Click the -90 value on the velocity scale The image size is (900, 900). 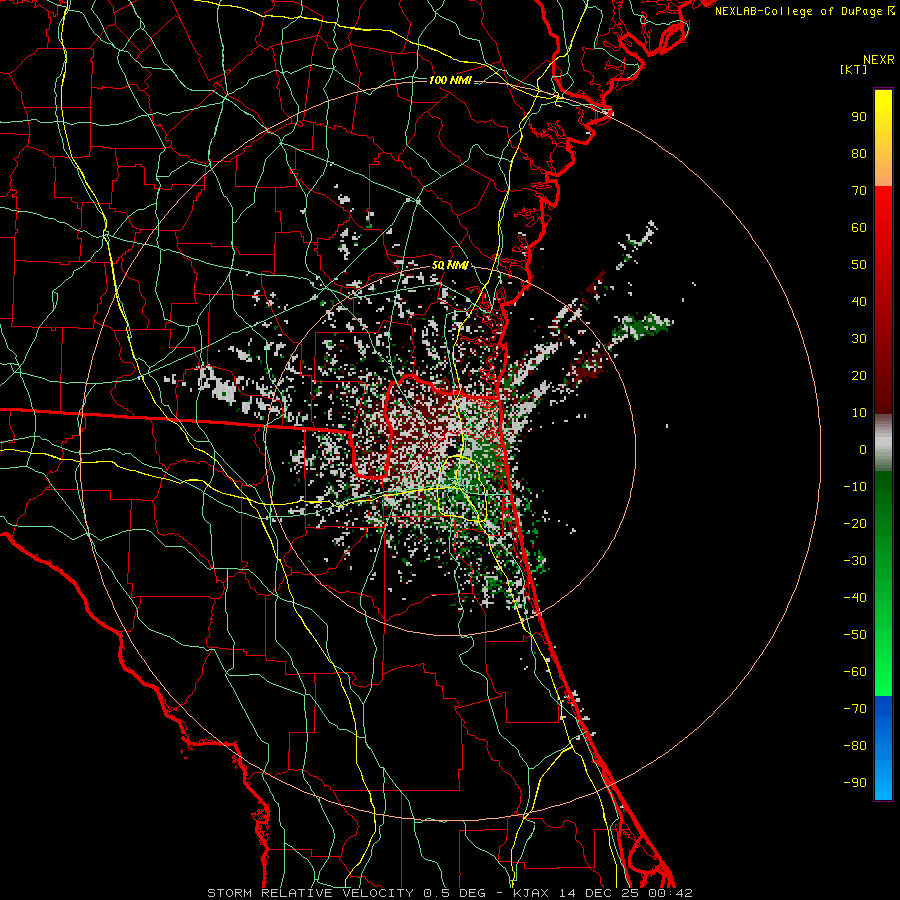point(855,783)
